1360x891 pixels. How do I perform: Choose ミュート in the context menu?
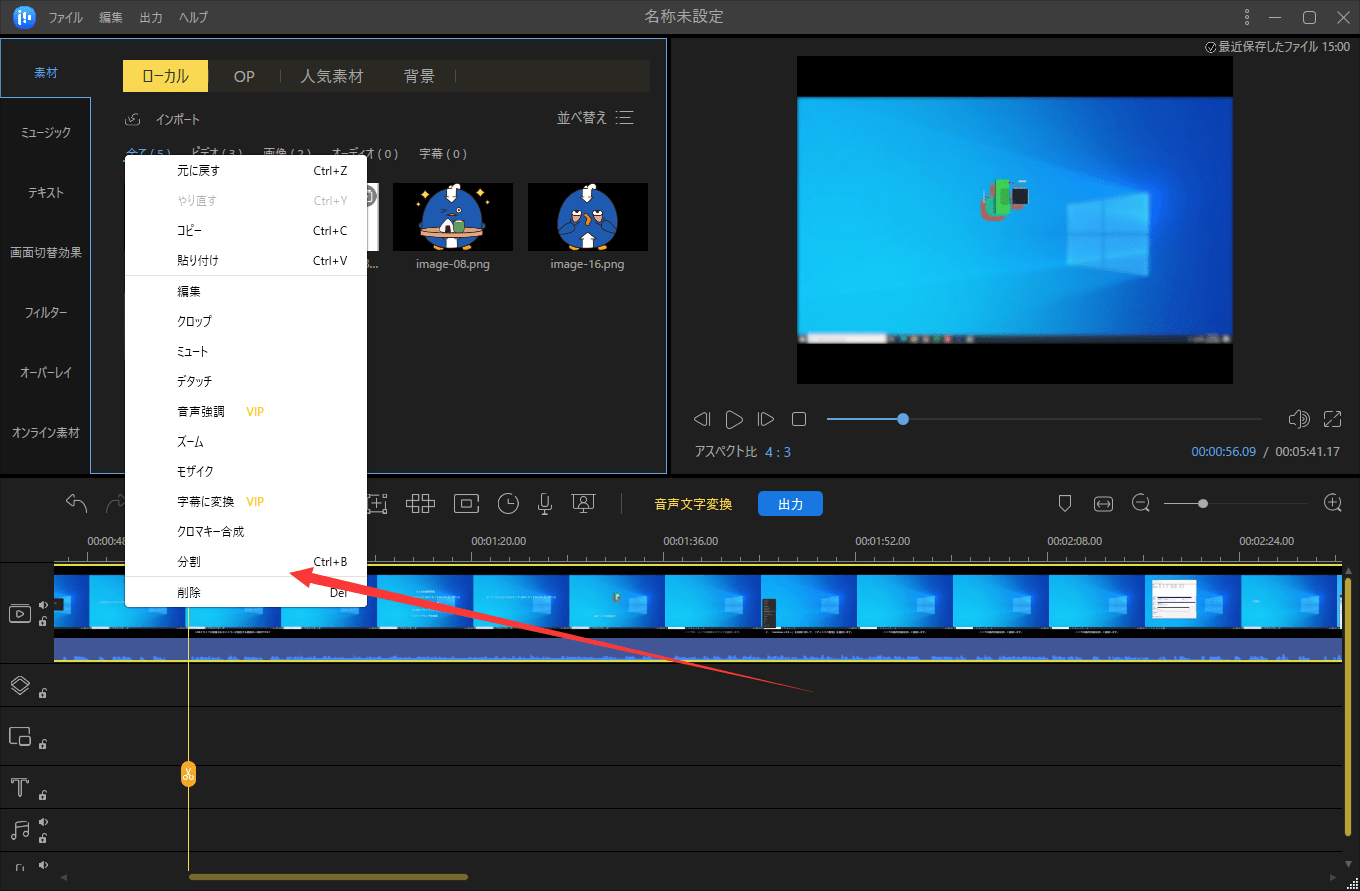click(x=246, y=352)
